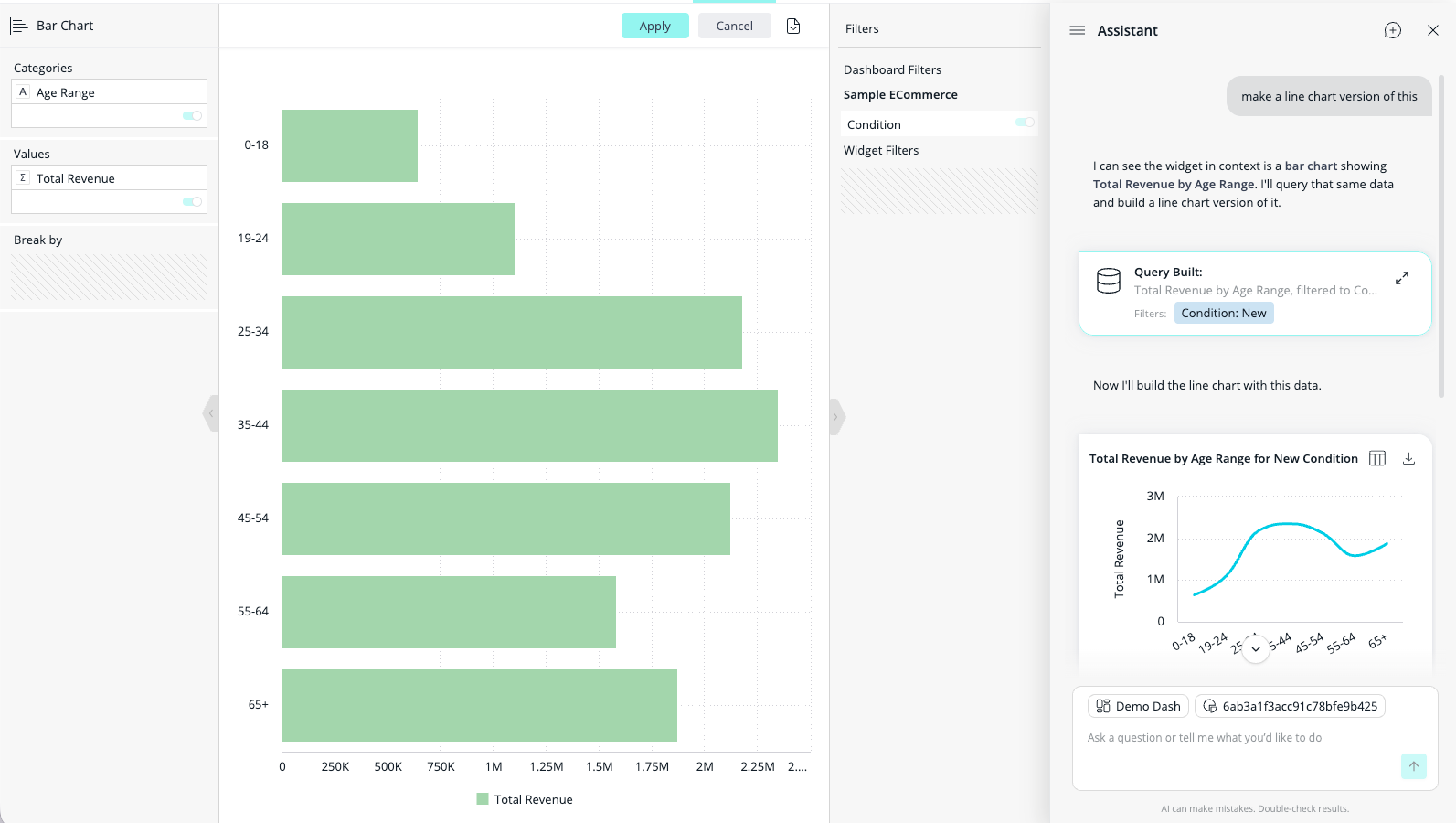Screen dimensions: 1456x823
Task: Click the Condition filter row
Action: pos(939,123)
